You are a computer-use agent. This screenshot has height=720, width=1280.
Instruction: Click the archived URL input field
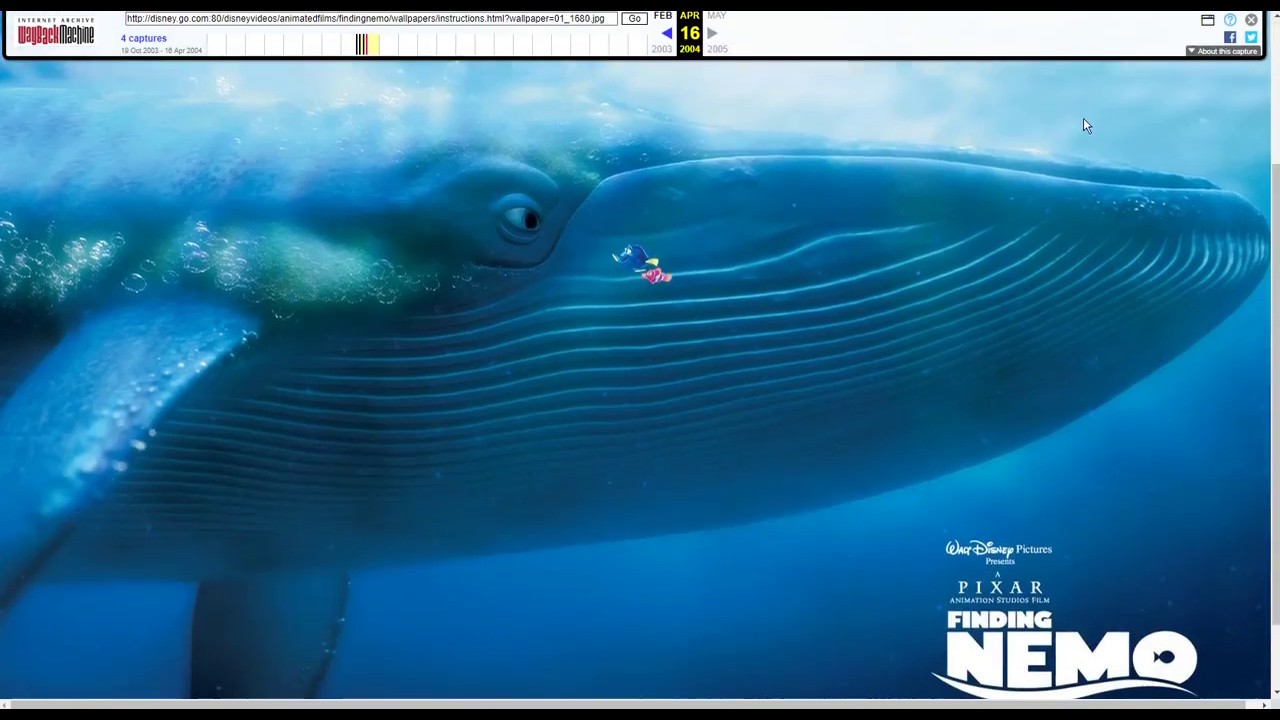point(371,19)
